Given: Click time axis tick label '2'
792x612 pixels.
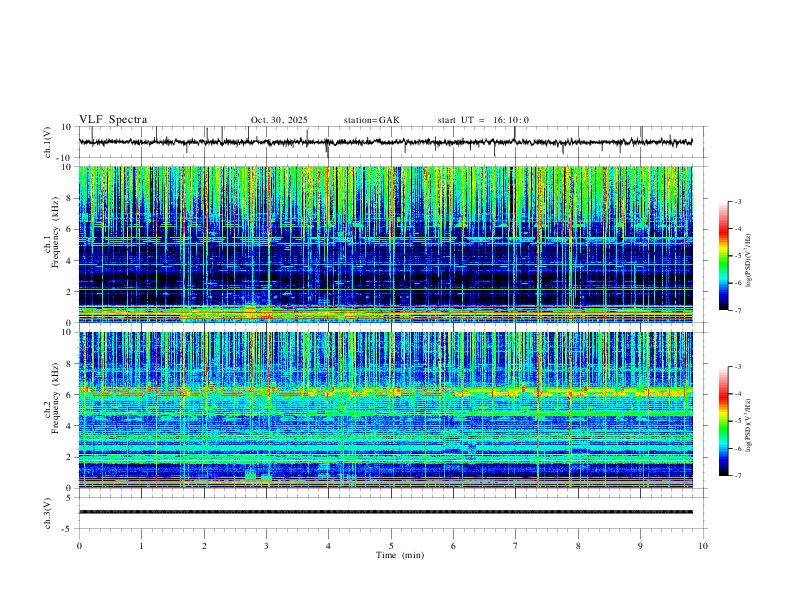Looking at the screenshot, I should click(204, 546).
